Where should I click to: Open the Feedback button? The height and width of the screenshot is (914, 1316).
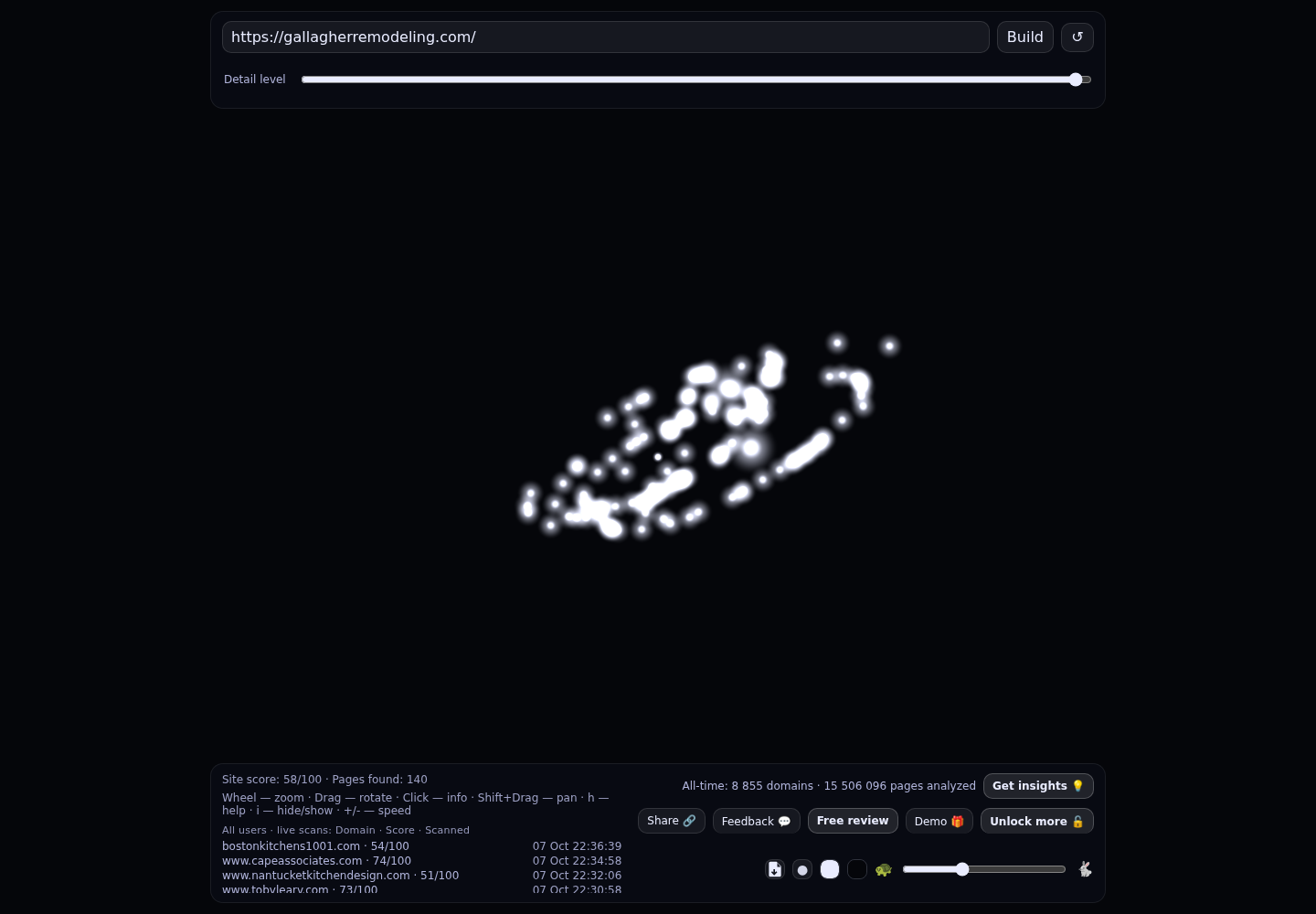click(x=757, y=821)
